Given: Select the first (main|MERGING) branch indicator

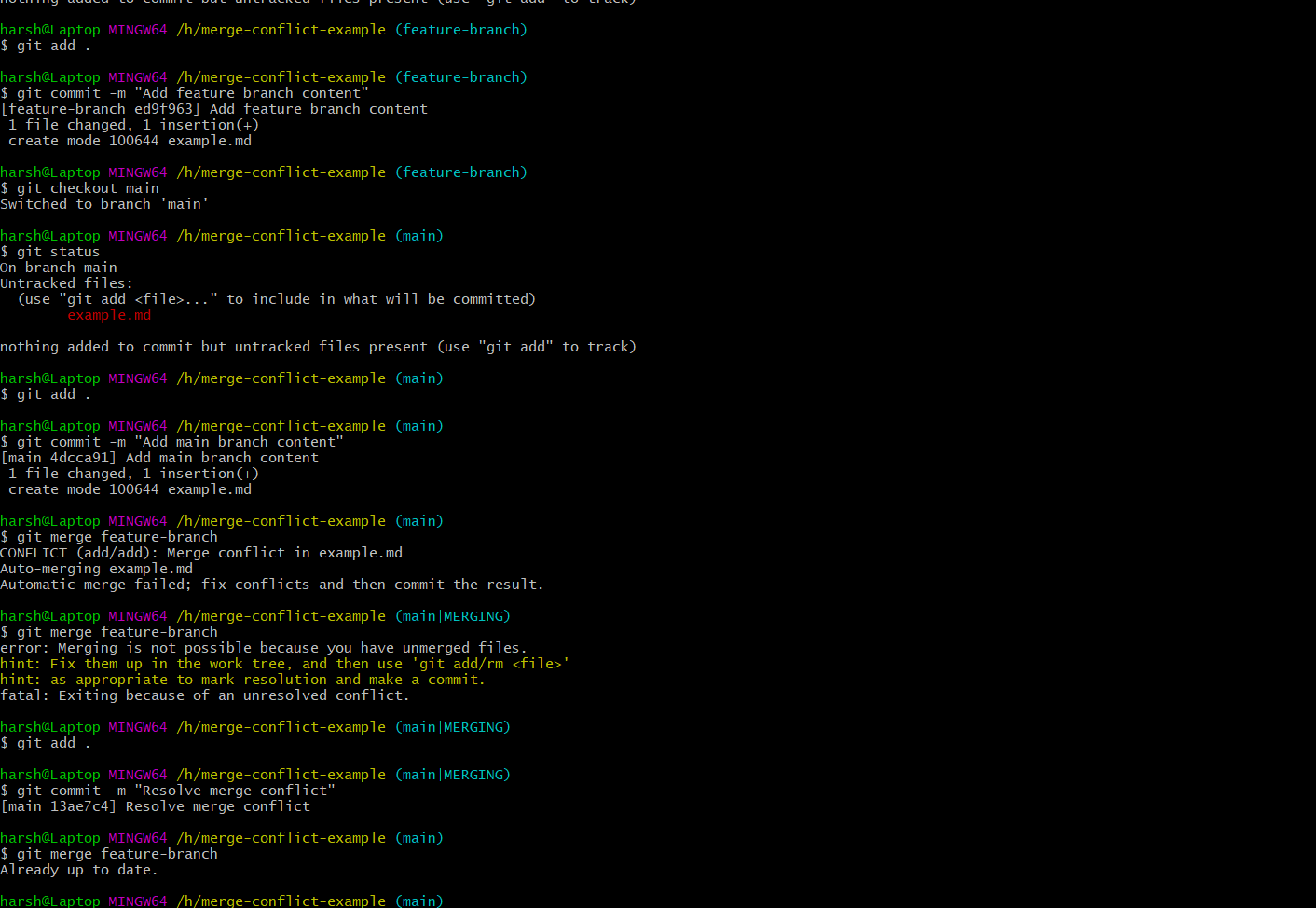Looking at the screenshot, I should 453,615.
